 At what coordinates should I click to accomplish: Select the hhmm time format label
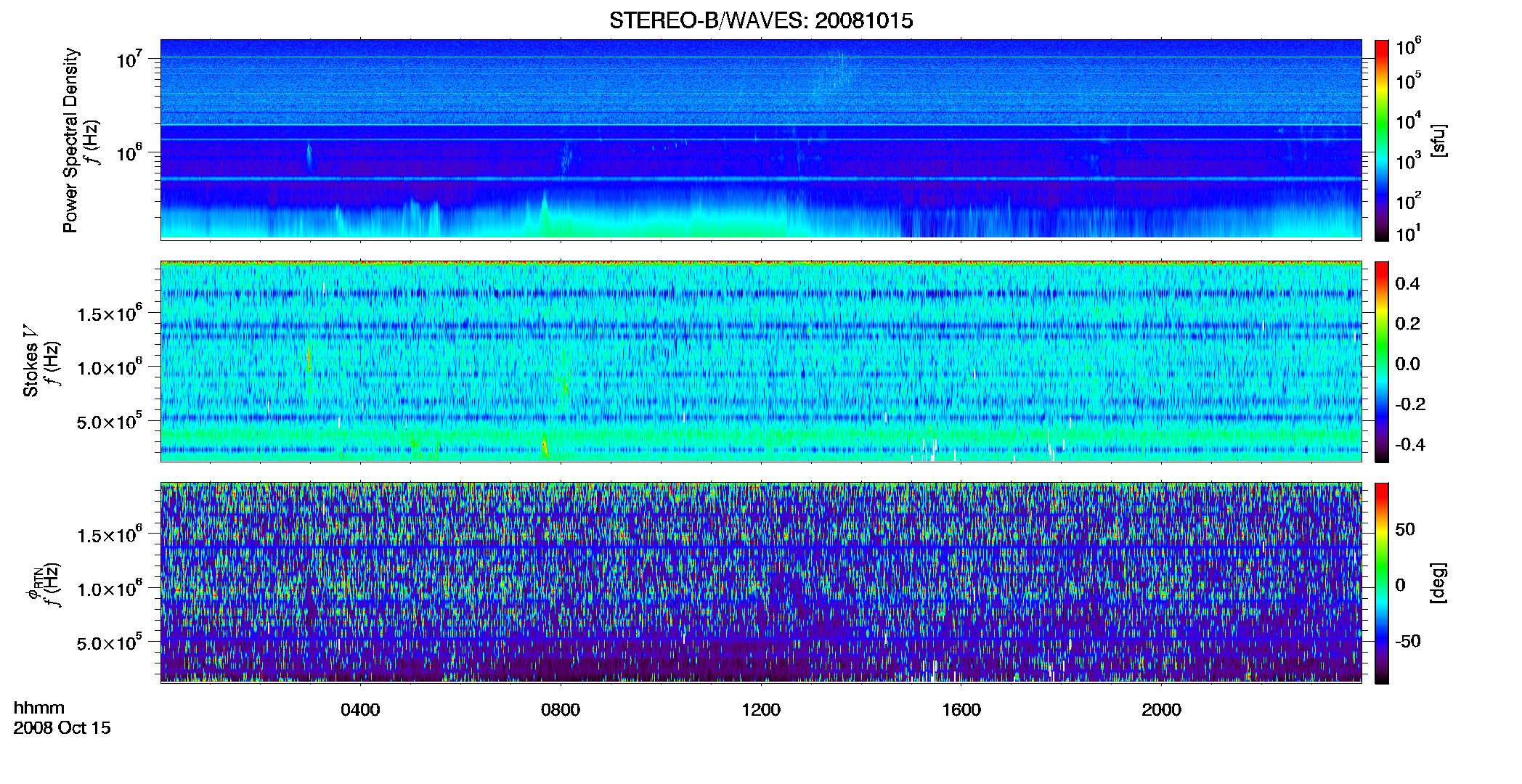(x=39, y=708)
